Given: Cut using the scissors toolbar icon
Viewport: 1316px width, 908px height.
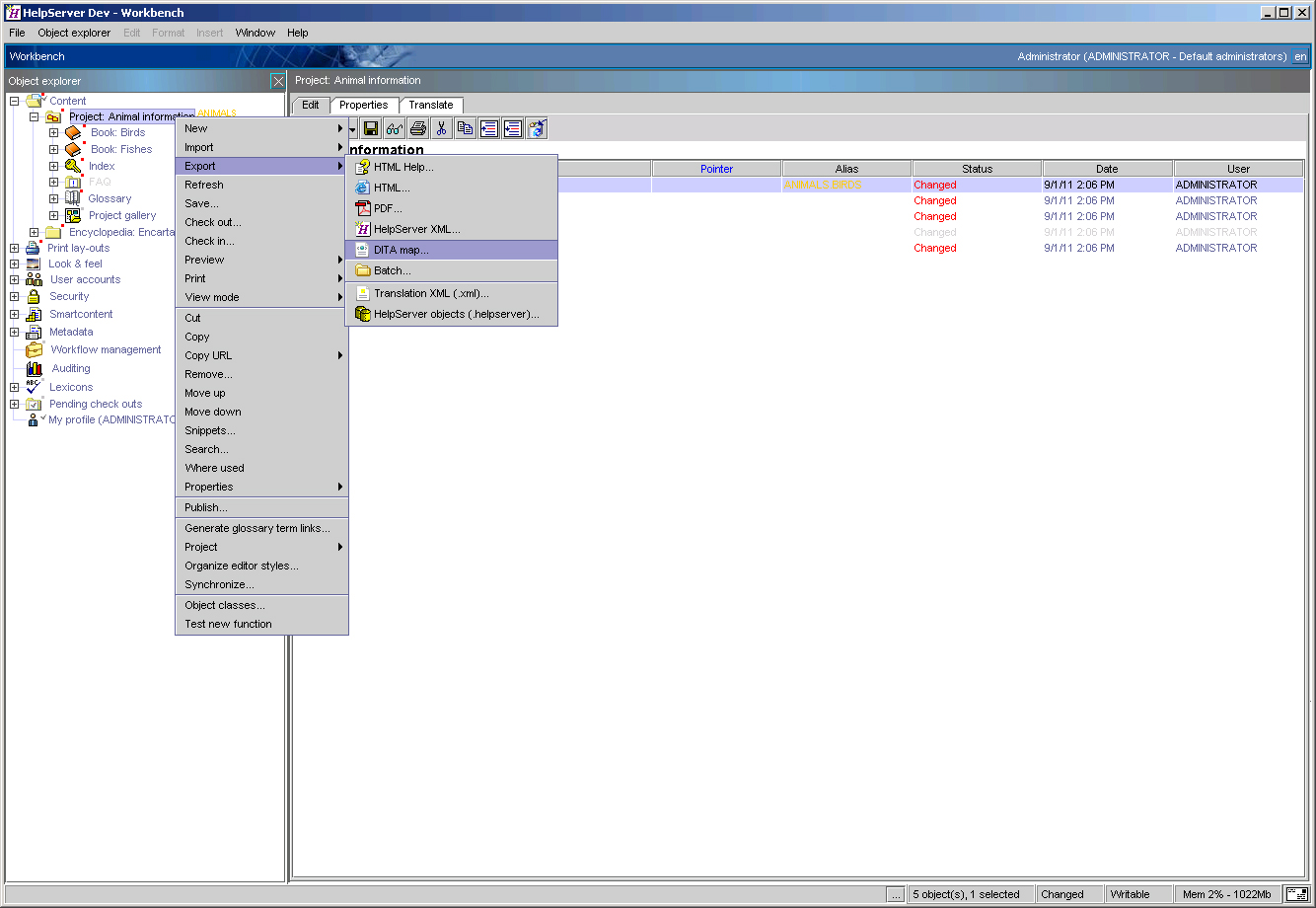Looking at the screenshot, I should click(x=441, y=127).
